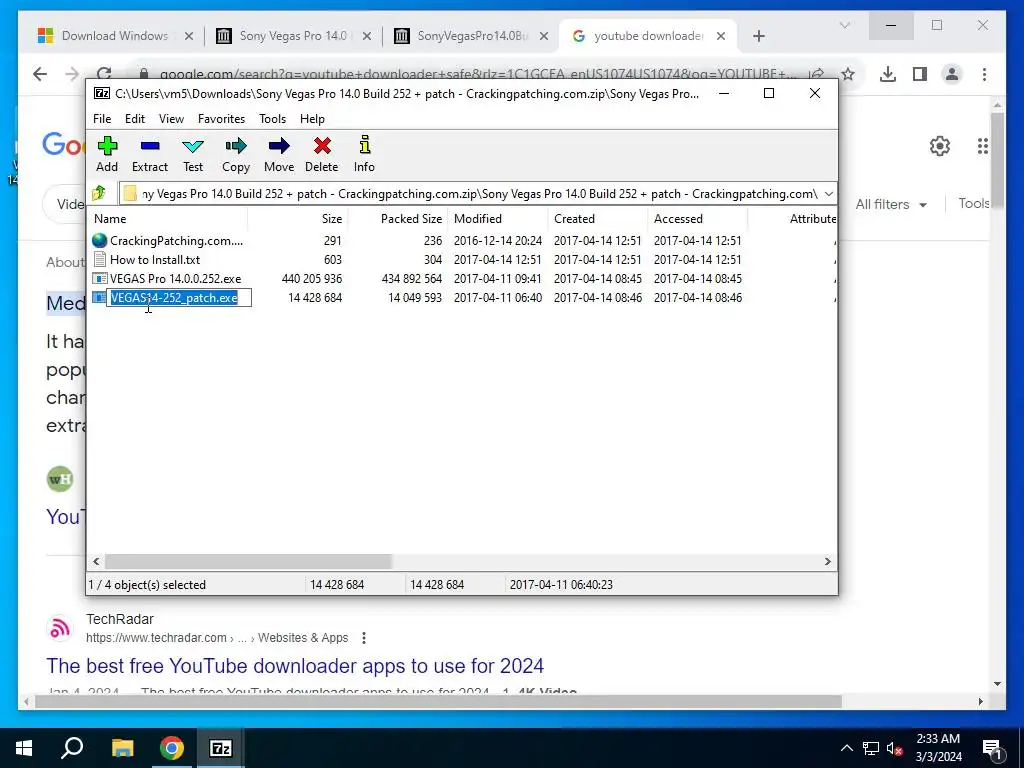1024x768 pixels.
Task: Toggle Chrome side panel icon
Action: 920,74
